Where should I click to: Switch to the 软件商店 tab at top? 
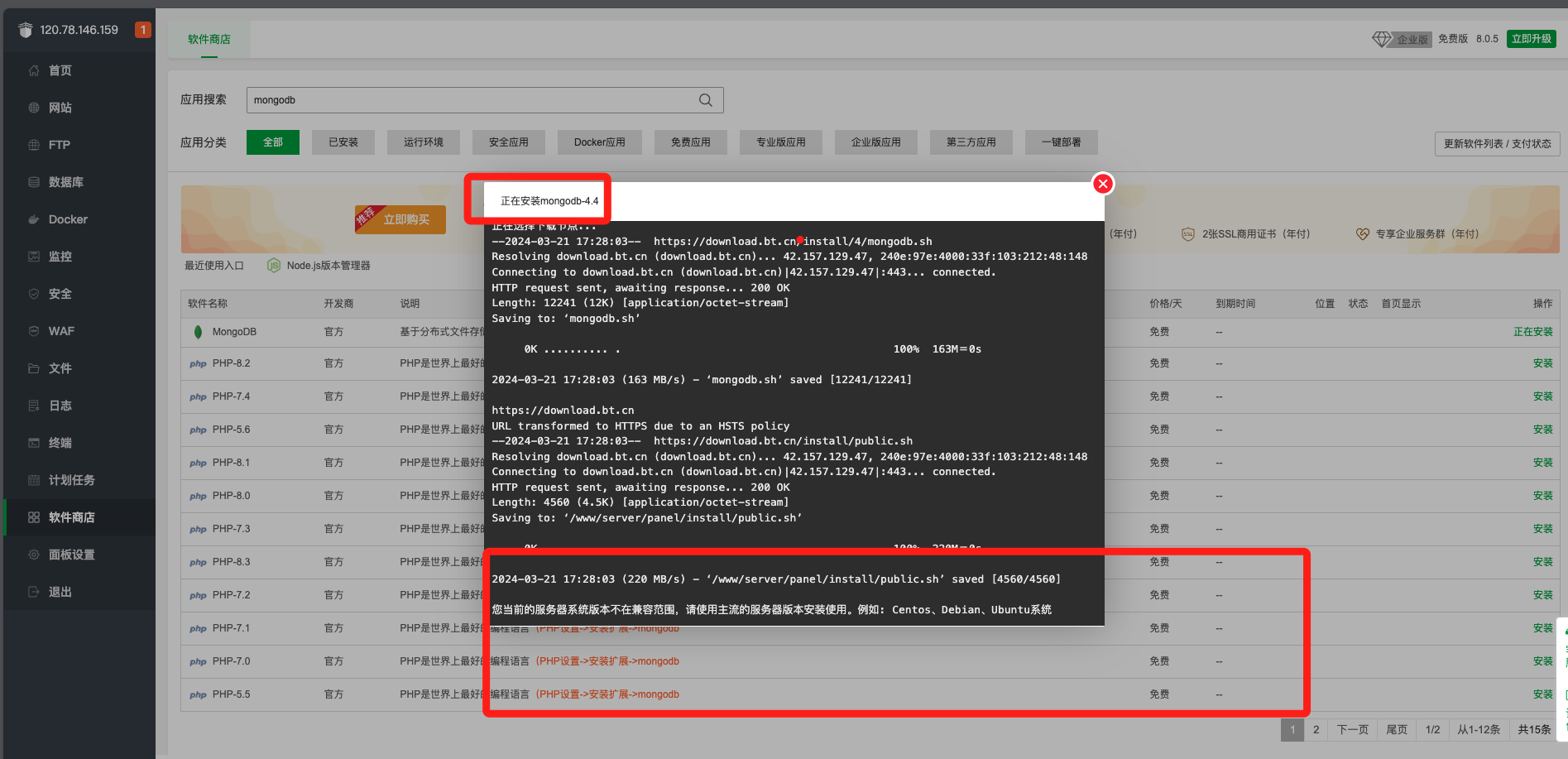(209, 39)
